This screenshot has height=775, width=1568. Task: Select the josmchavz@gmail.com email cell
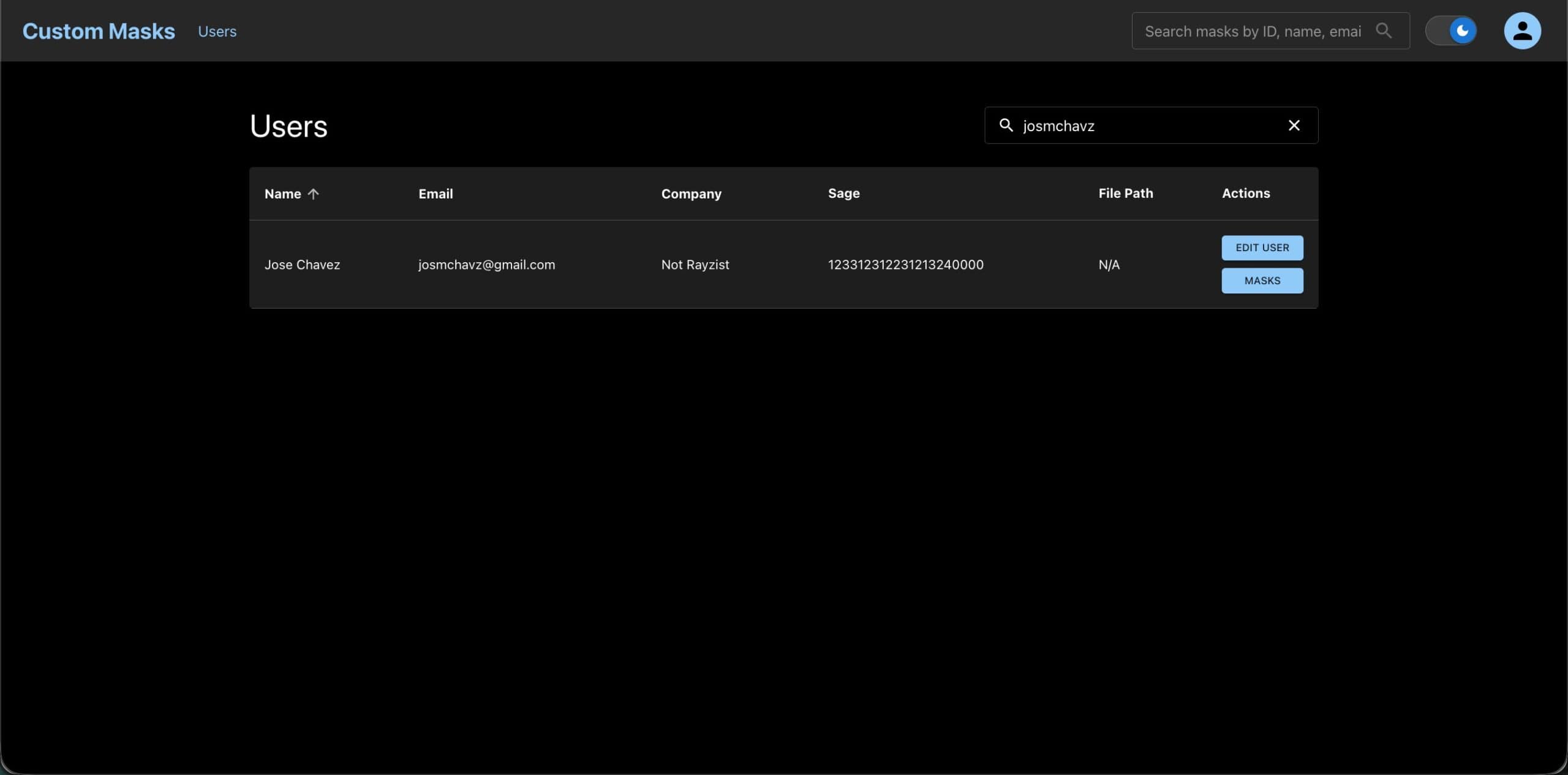point(486,265)
